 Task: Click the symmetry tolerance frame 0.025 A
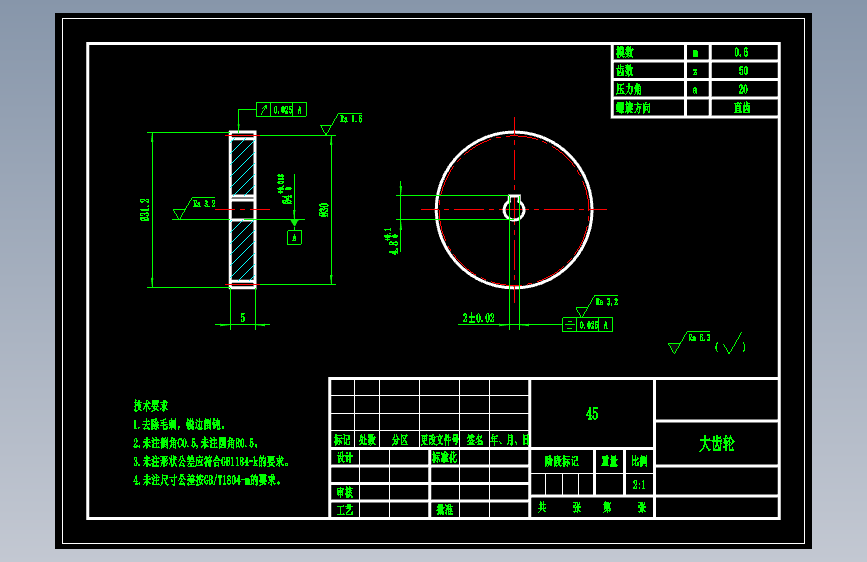pos(587,325)
